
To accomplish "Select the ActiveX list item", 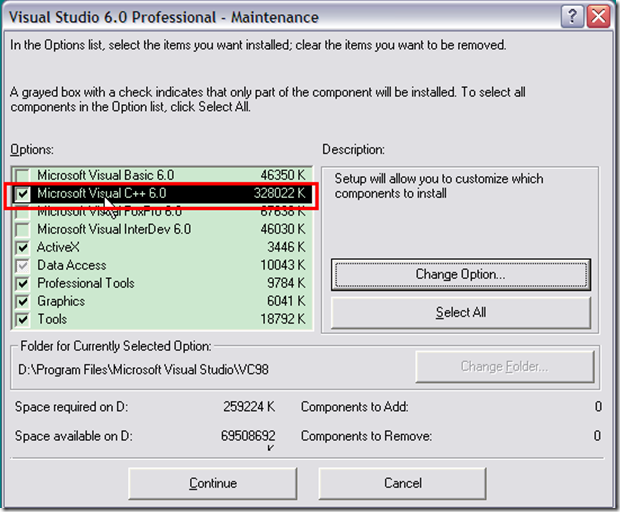I will coord(162,247).
